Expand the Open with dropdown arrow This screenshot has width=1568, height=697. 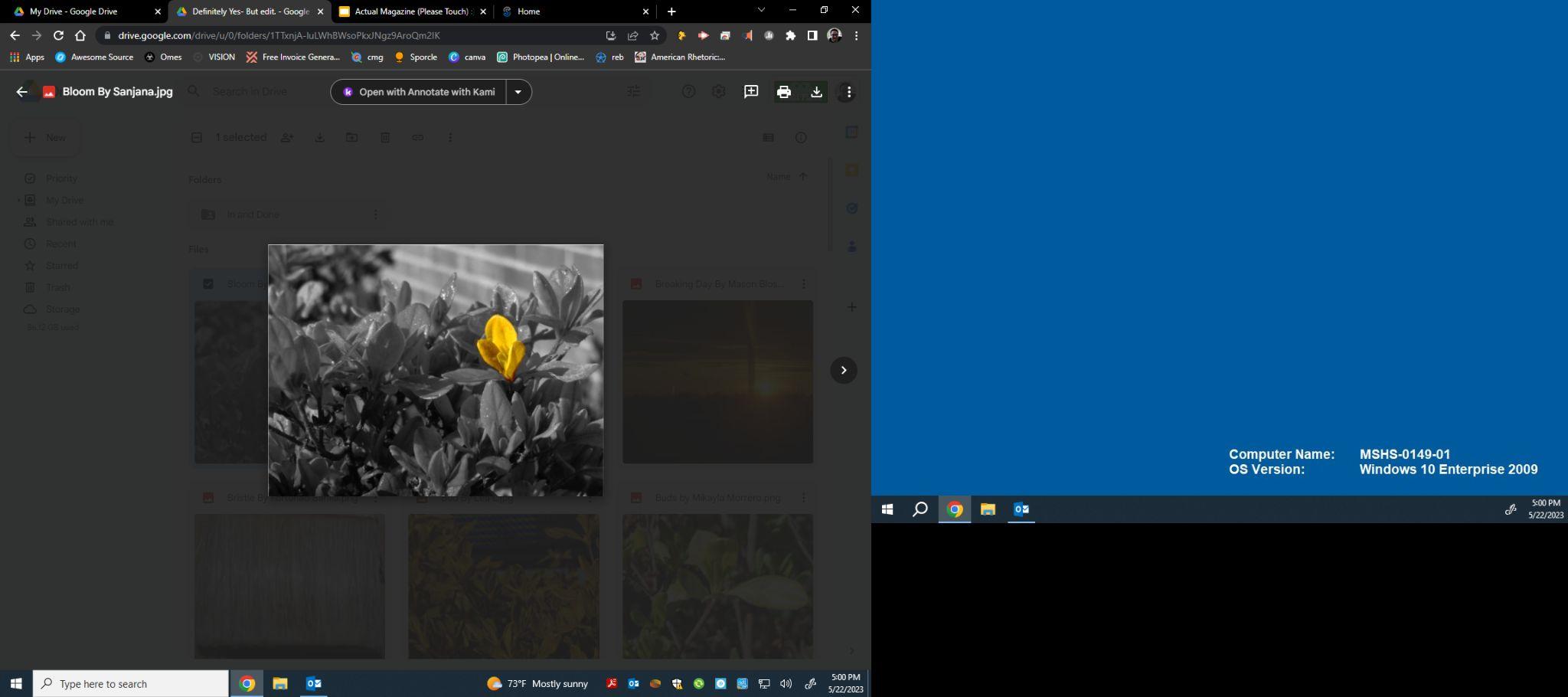[x=518, y=92]
